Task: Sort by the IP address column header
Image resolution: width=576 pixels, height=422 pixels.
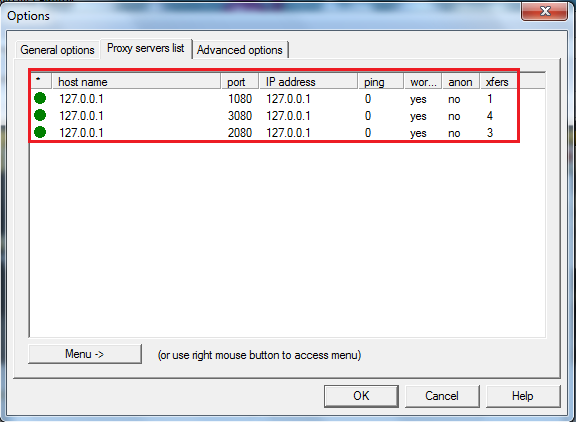Action: (308, 82)
